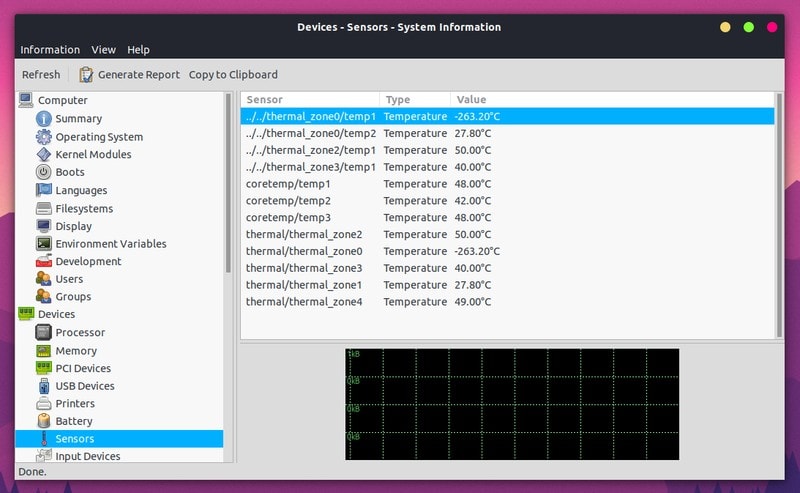
Task: Click the highlighted -263.20°C value cell
Action: 477,116
